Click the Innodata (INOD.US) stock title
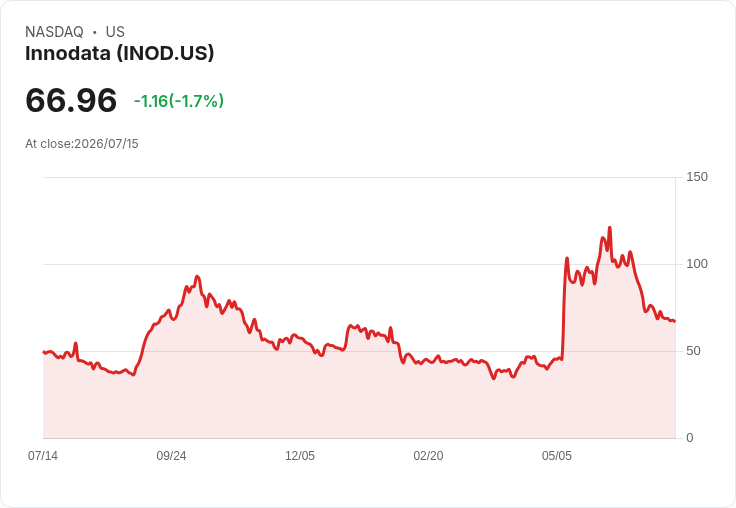The image size is (736, 508). tap(119, 53)
